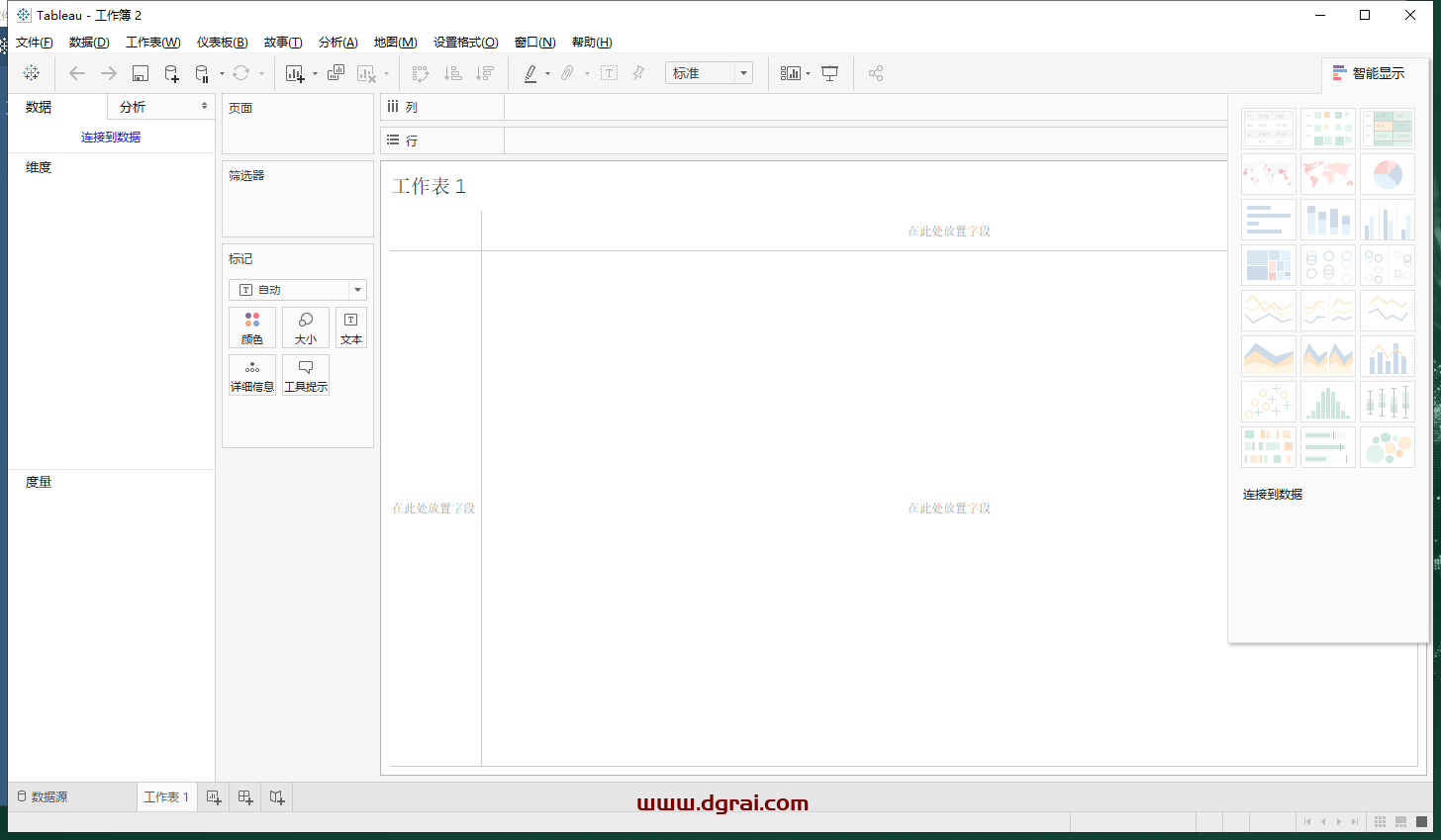Viewport: 1441px width, 840px height.
Task: Open the 数据(D) menu
Action: tap(89, 43)
